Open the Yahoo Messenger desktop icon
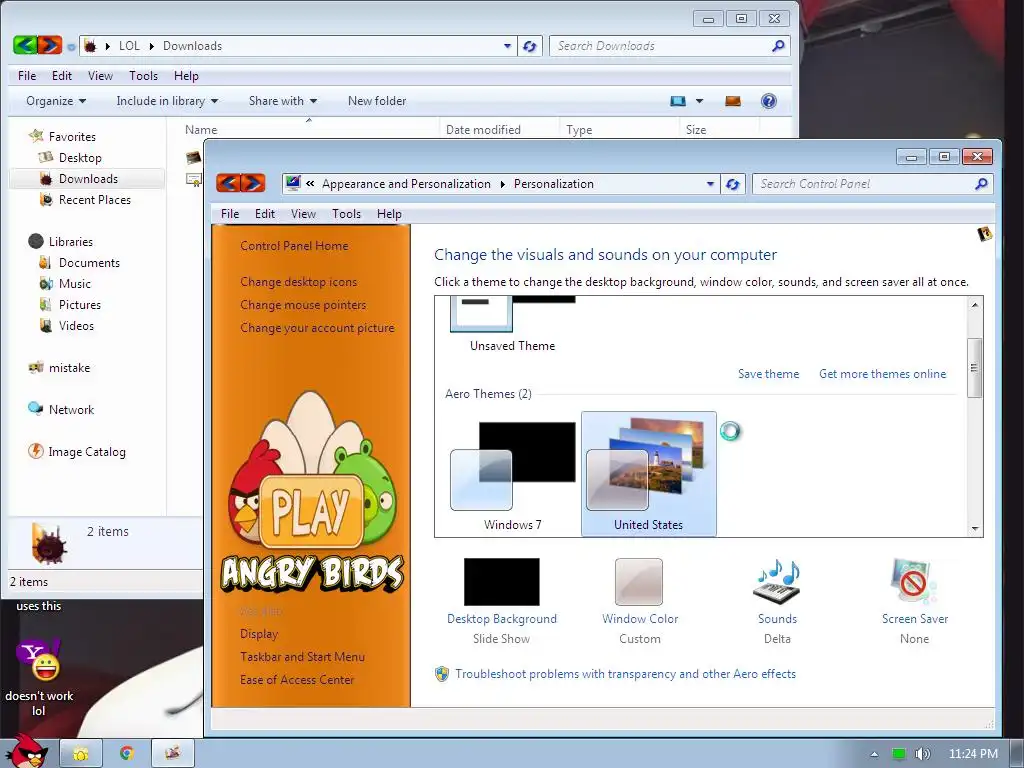Screen dimensions: 1024x768 click(x=39, y=660)
